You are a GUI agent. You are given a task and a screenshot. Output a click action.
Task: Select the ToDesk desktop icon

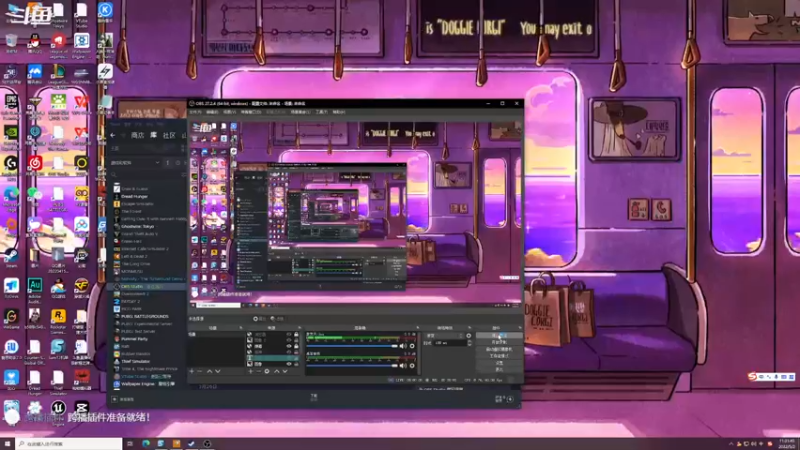tap(11, 288)
